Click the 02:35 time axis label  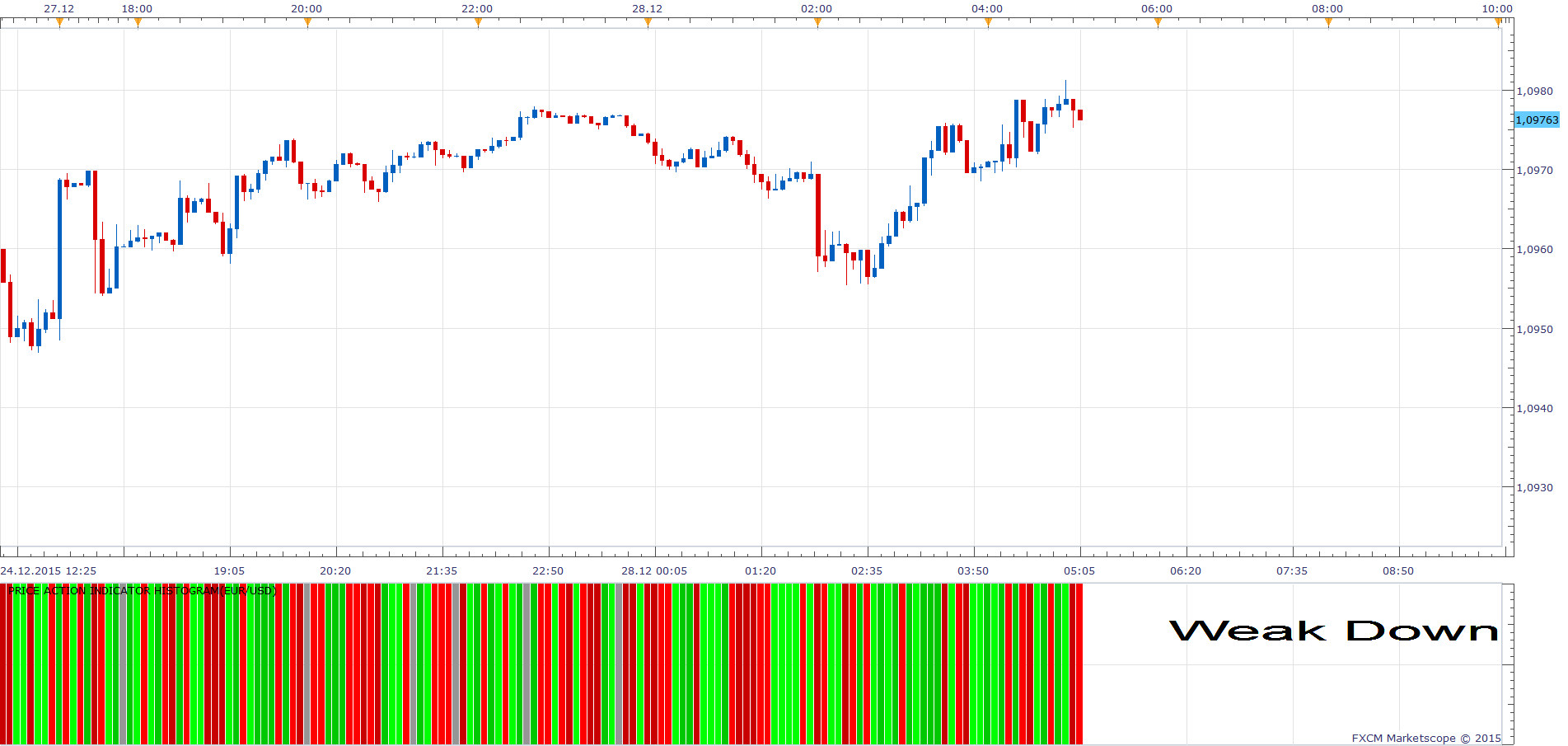(867, 570)
